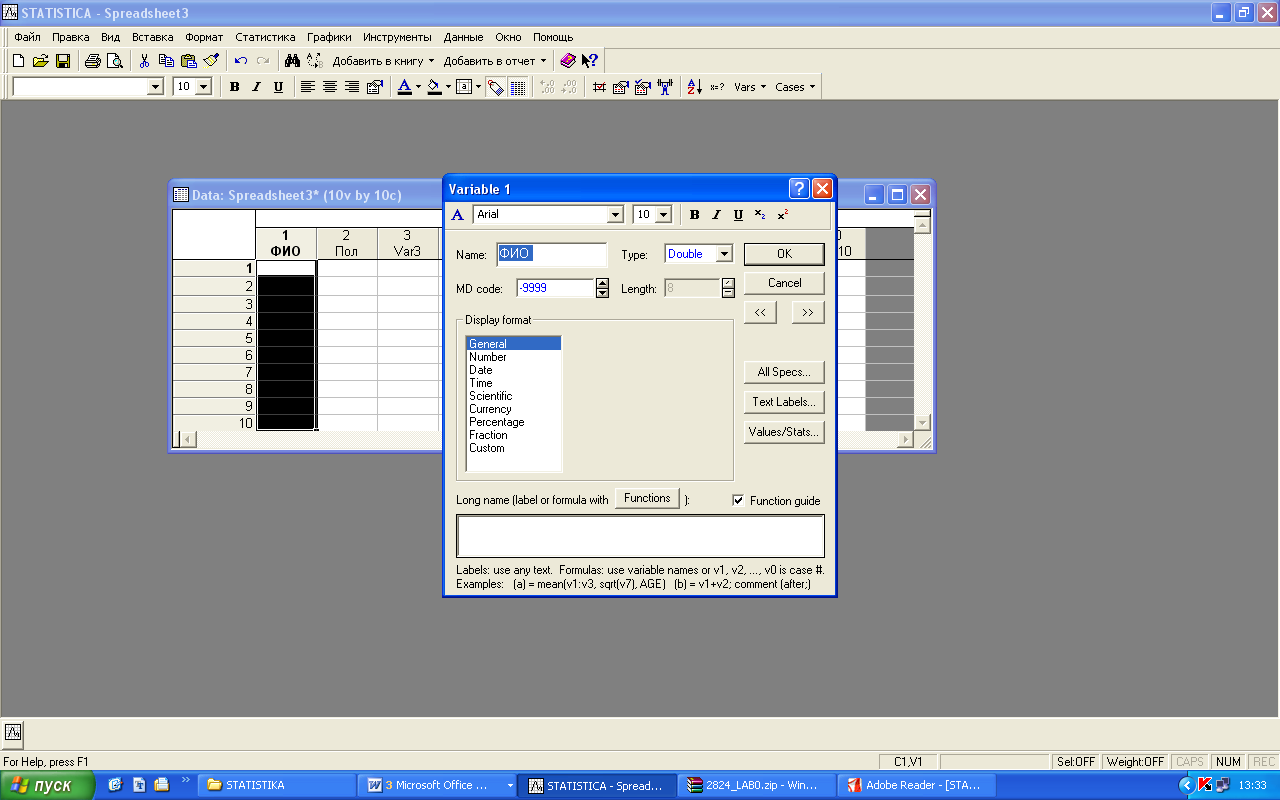Image resolution: width=1280 pixels, height=800 pixels.
Task: Toggle underline in the Variable 1 dialog
Action: click(738, 215)
